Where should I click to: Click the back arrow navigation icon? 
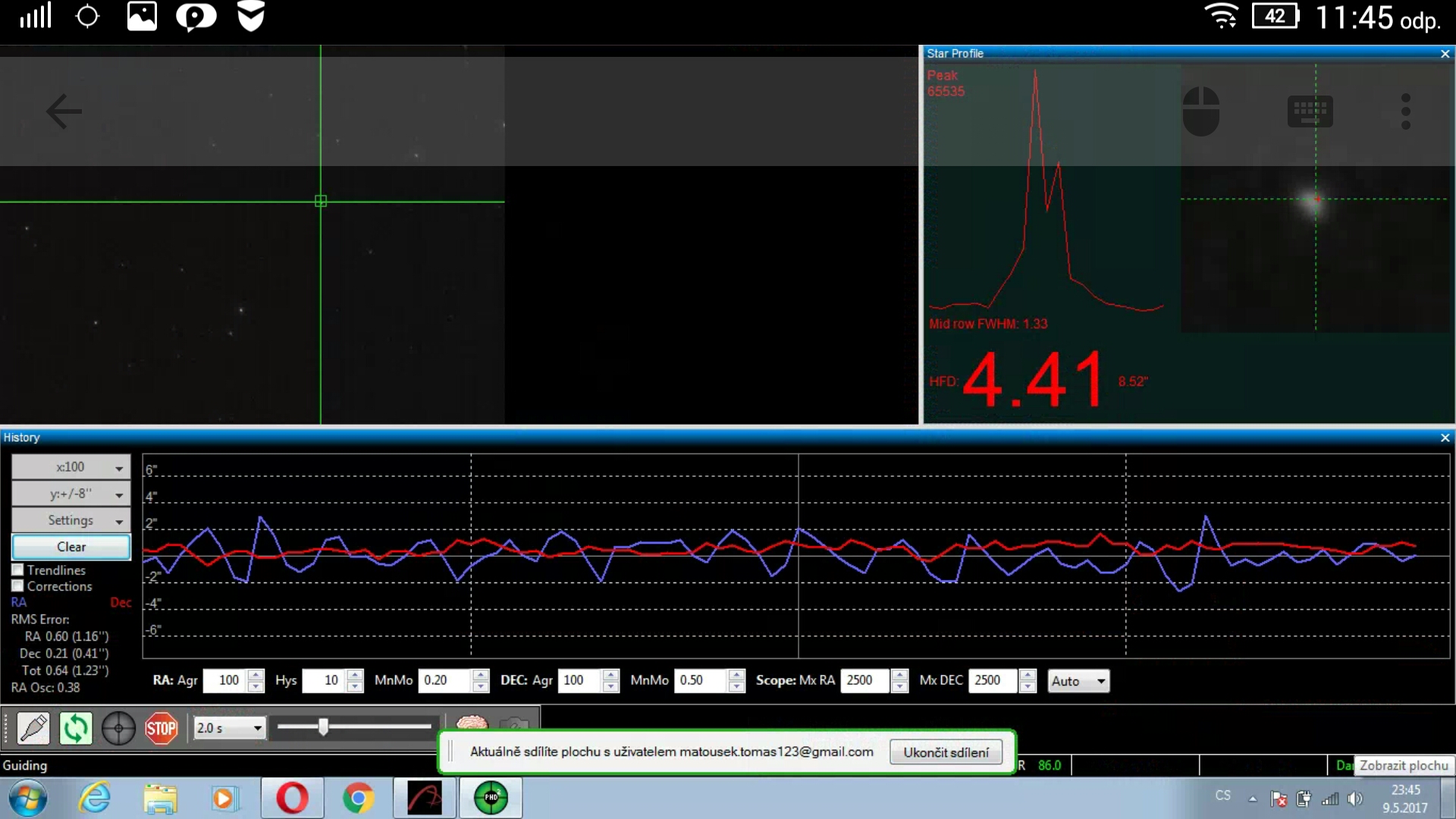64,111
